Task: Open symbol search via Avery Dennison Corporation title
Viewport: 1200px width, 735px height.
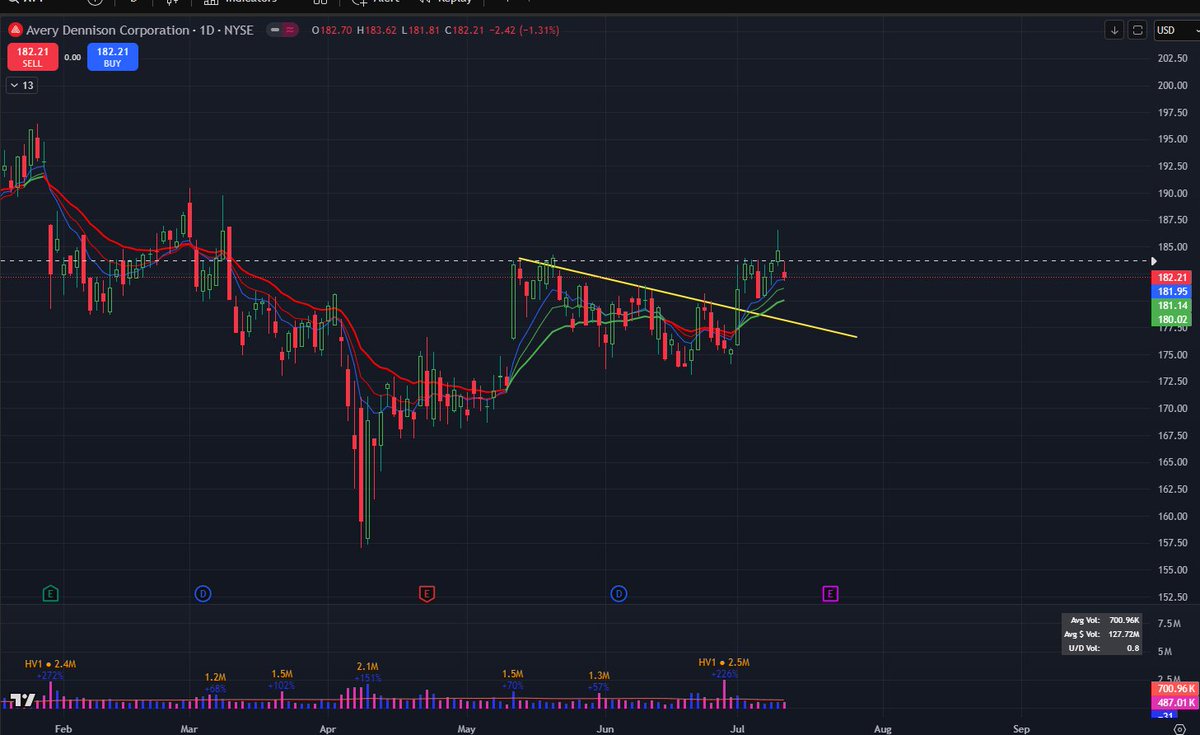Action: coord(109,30)
